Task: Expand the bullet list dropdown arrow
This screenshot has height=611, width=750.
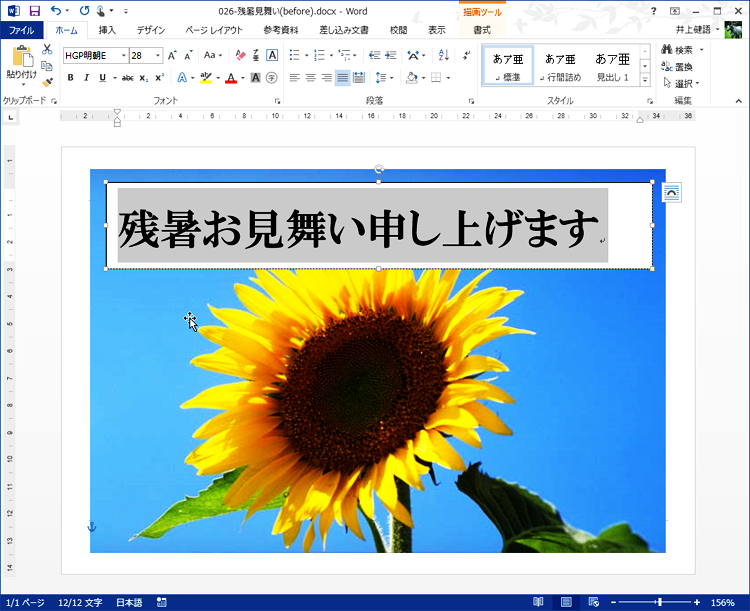Action: [307, 56]
